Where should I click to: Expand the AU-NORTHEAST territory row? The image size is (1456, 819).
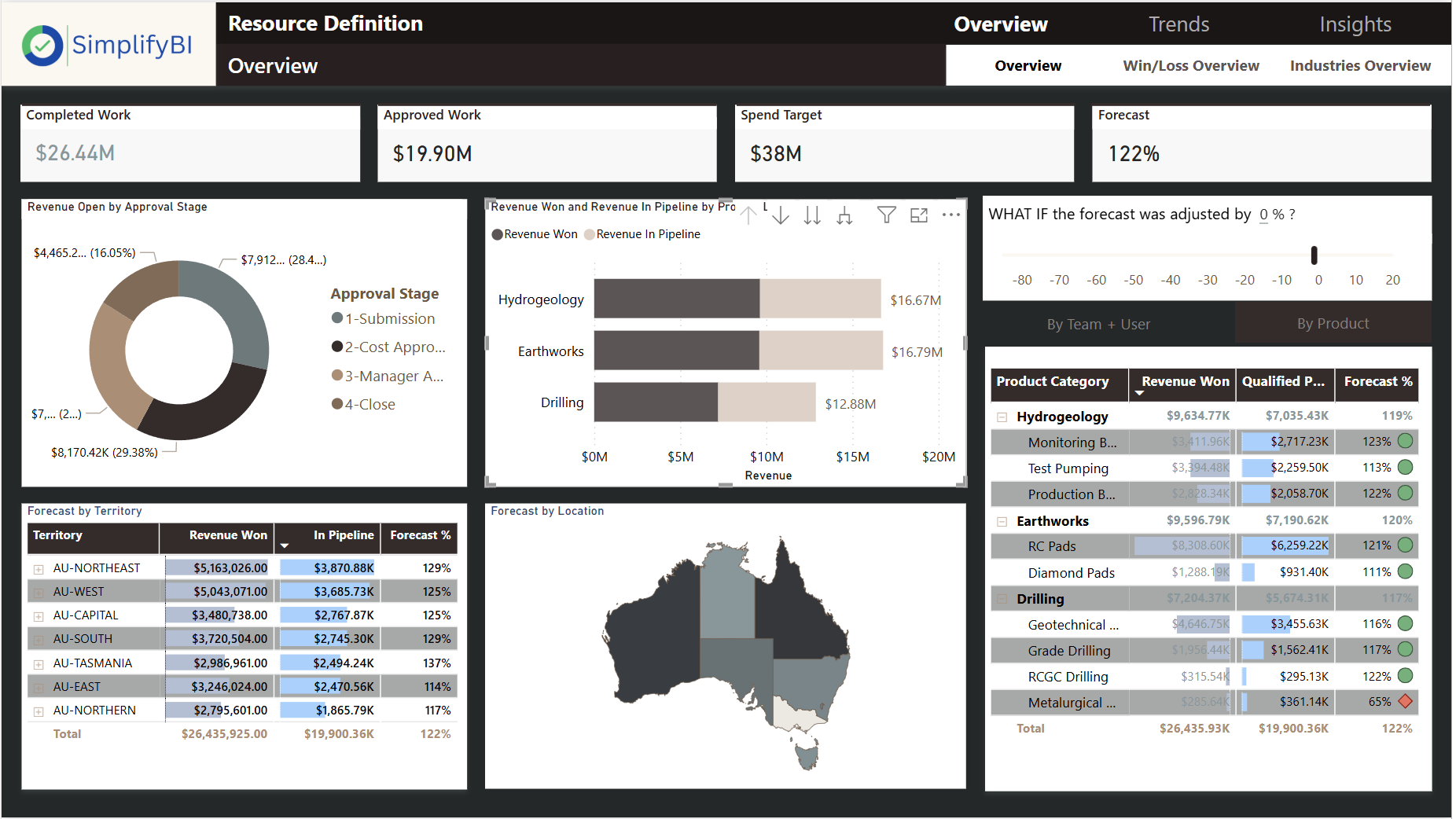pos(39,569)
